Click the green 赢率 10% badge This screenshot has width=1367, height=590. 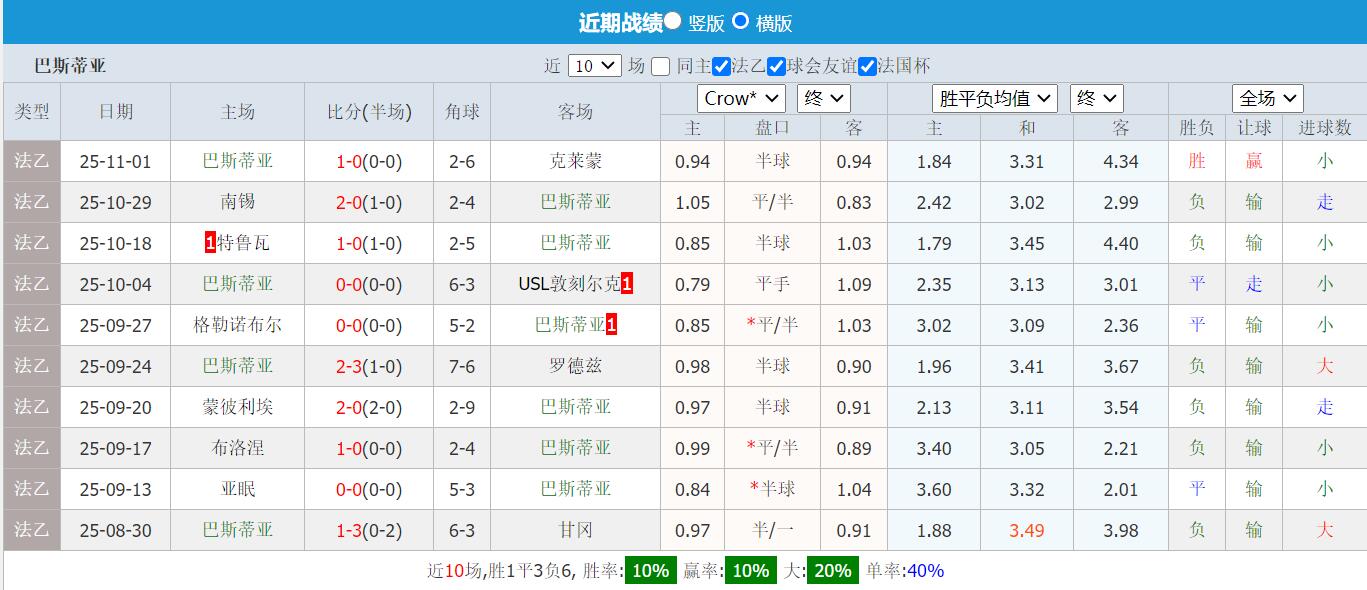pyautogui.click(x=750, y=570)
